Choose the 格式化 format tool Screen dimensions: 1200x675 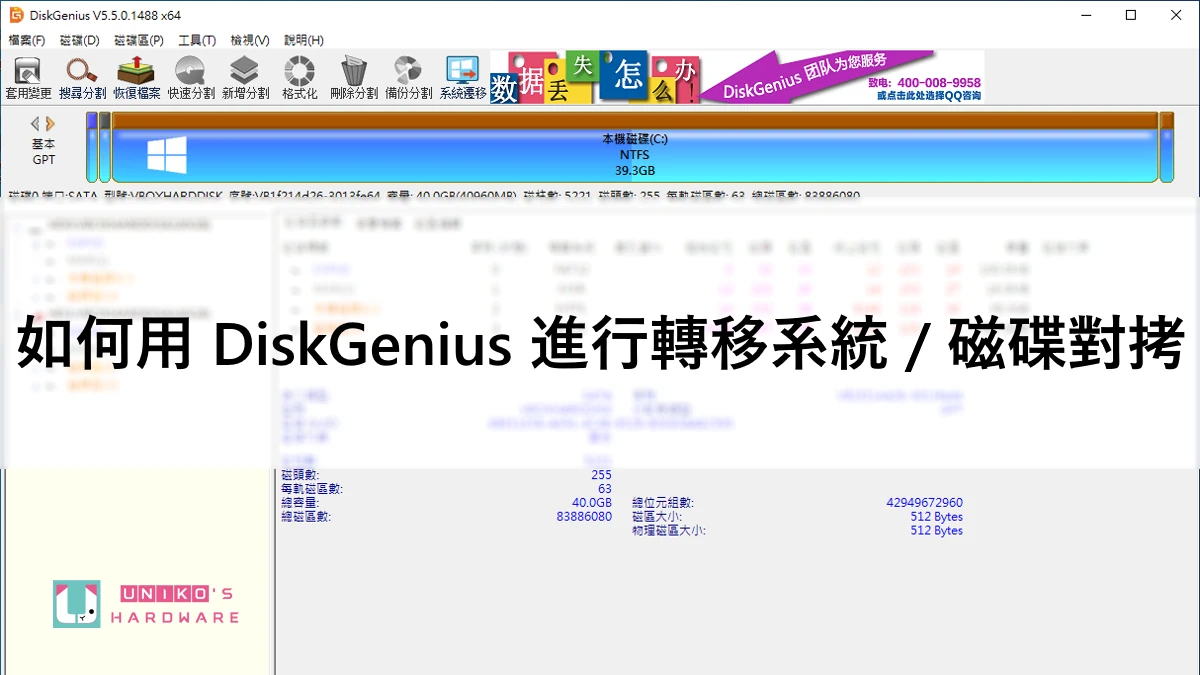[299, 78]
